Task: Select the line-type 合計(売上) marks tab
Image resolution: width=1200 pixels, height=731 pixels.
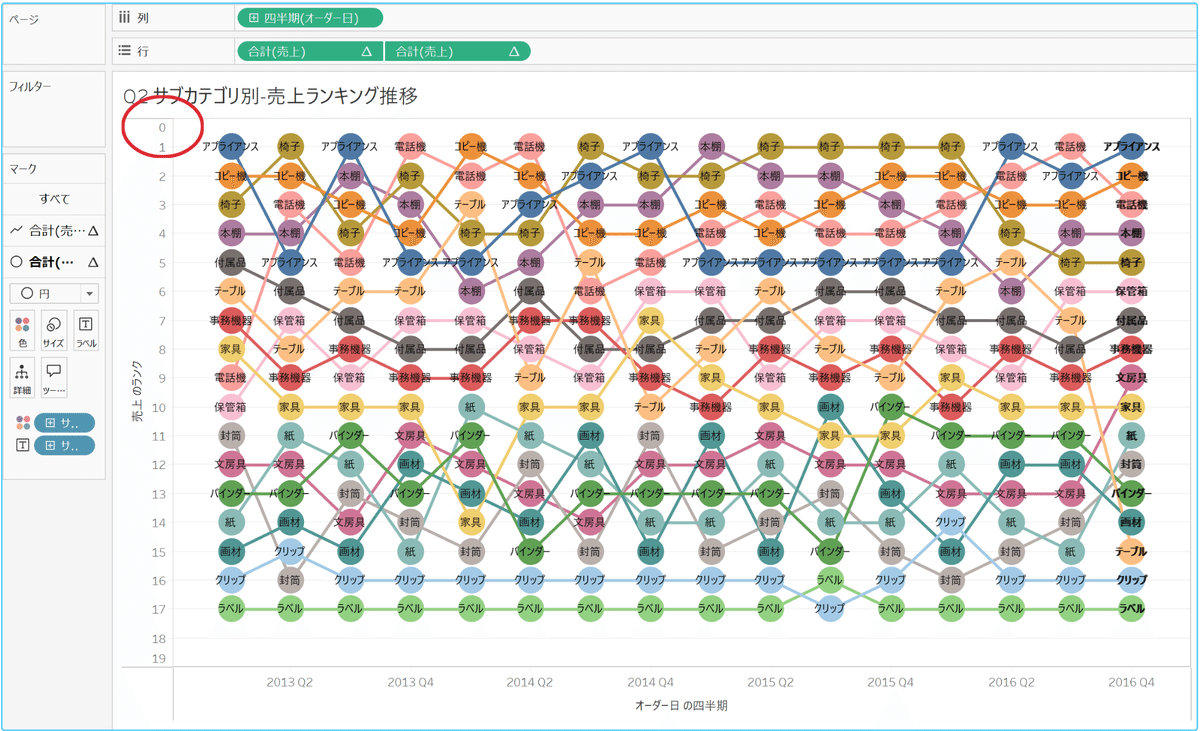Action: (54, 231)
